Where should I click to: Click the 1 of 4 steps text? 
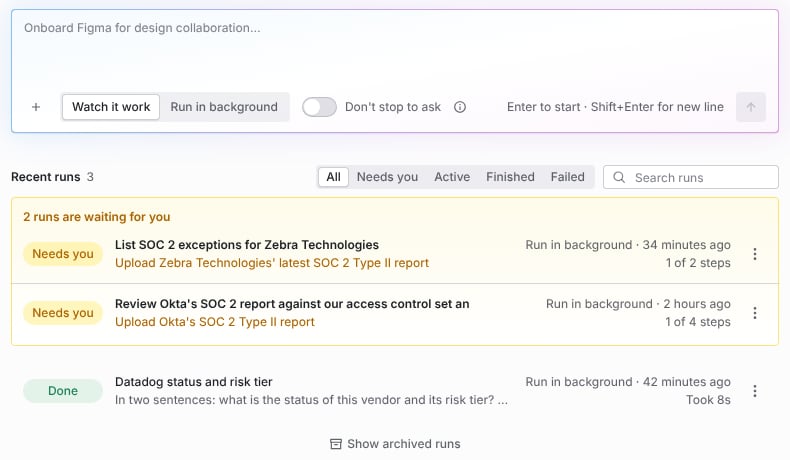pos(698,322)
